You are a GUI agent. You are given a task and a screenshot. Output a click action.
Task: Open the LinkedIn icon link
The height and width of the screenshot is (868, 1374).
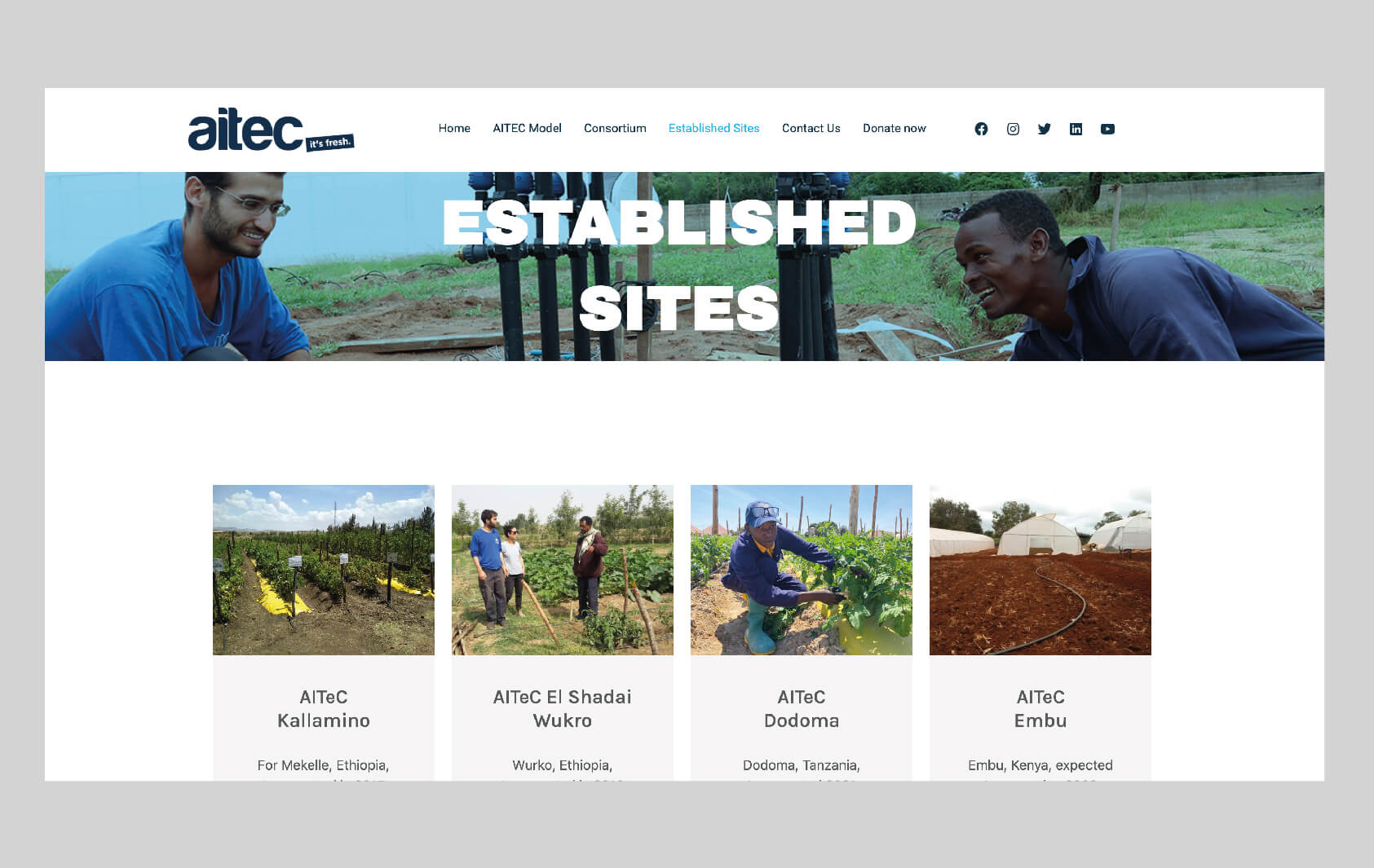1076,129
